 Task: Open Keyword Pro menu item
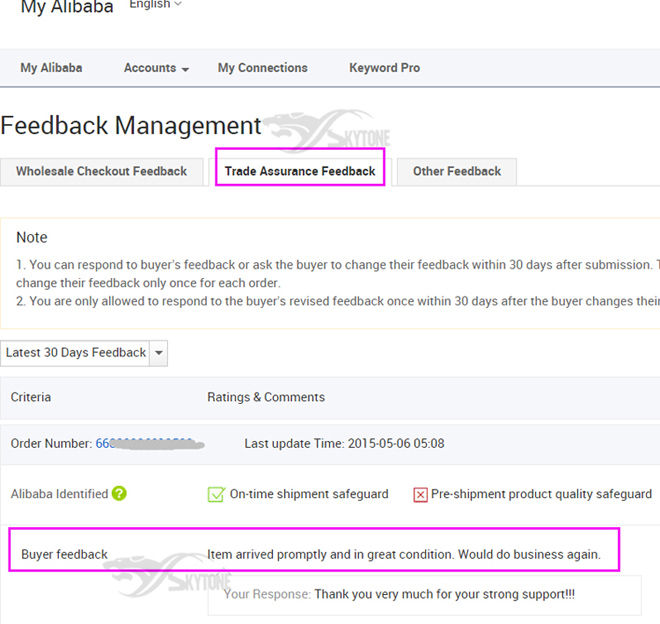tap(384, 68)
